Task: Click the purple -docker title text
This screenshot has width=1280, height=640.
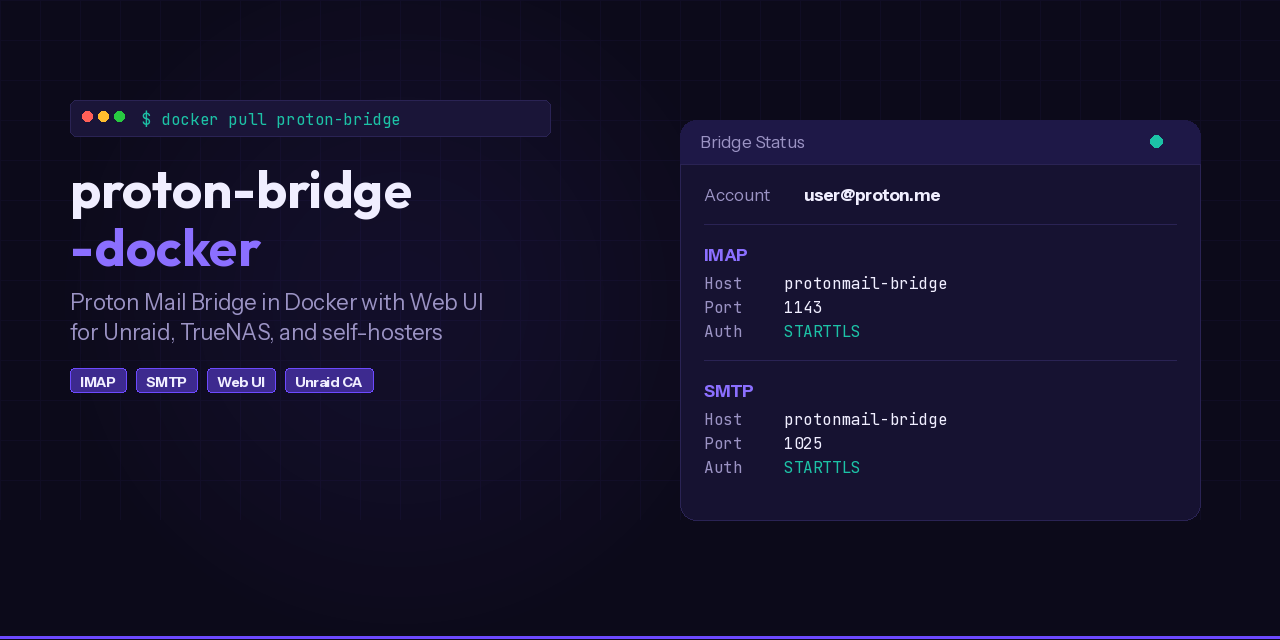Action: click(x=165, y=249)
